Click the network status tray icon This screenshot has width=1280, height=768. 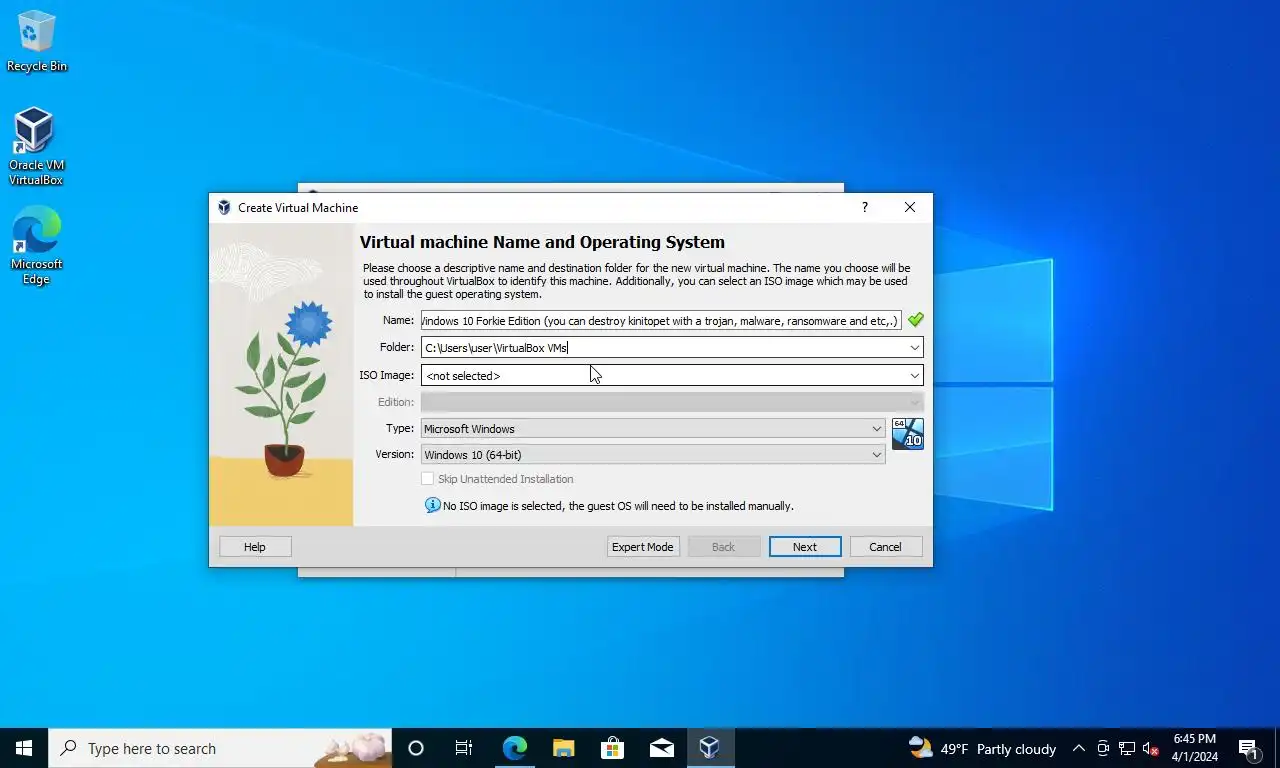(x=1127, y=748)
